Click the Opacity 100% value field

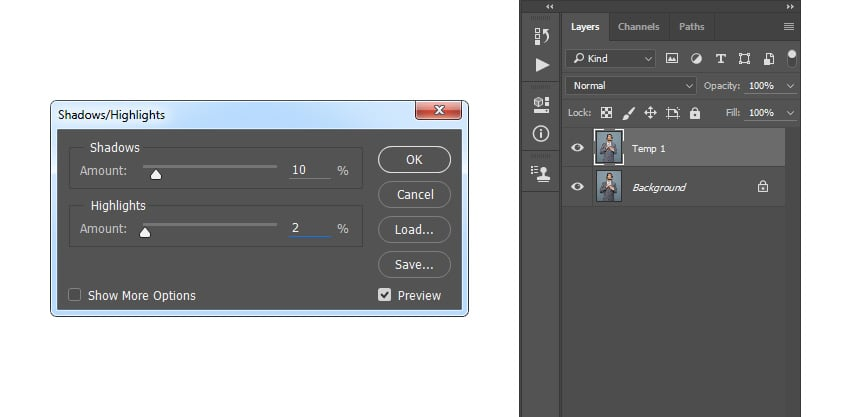click(763, 86)
